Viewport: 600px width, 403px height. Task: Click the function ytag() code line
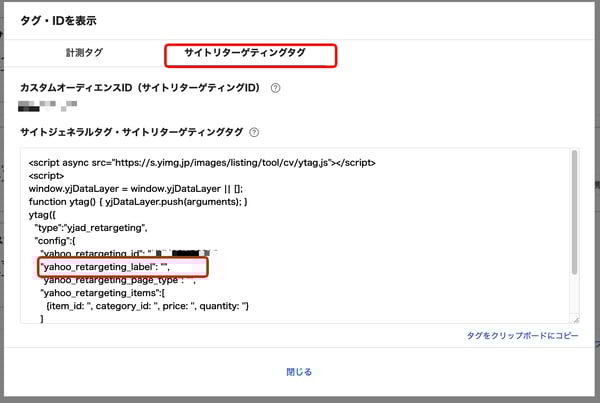coord(138,202)
